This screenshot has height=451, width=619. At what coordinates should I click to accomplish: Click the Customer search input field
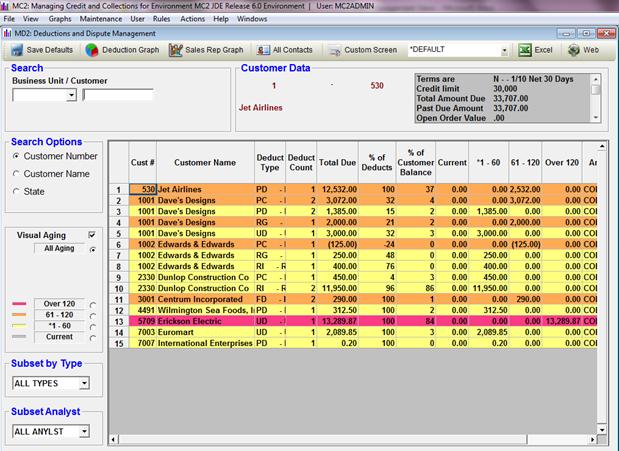pos(118,95)
